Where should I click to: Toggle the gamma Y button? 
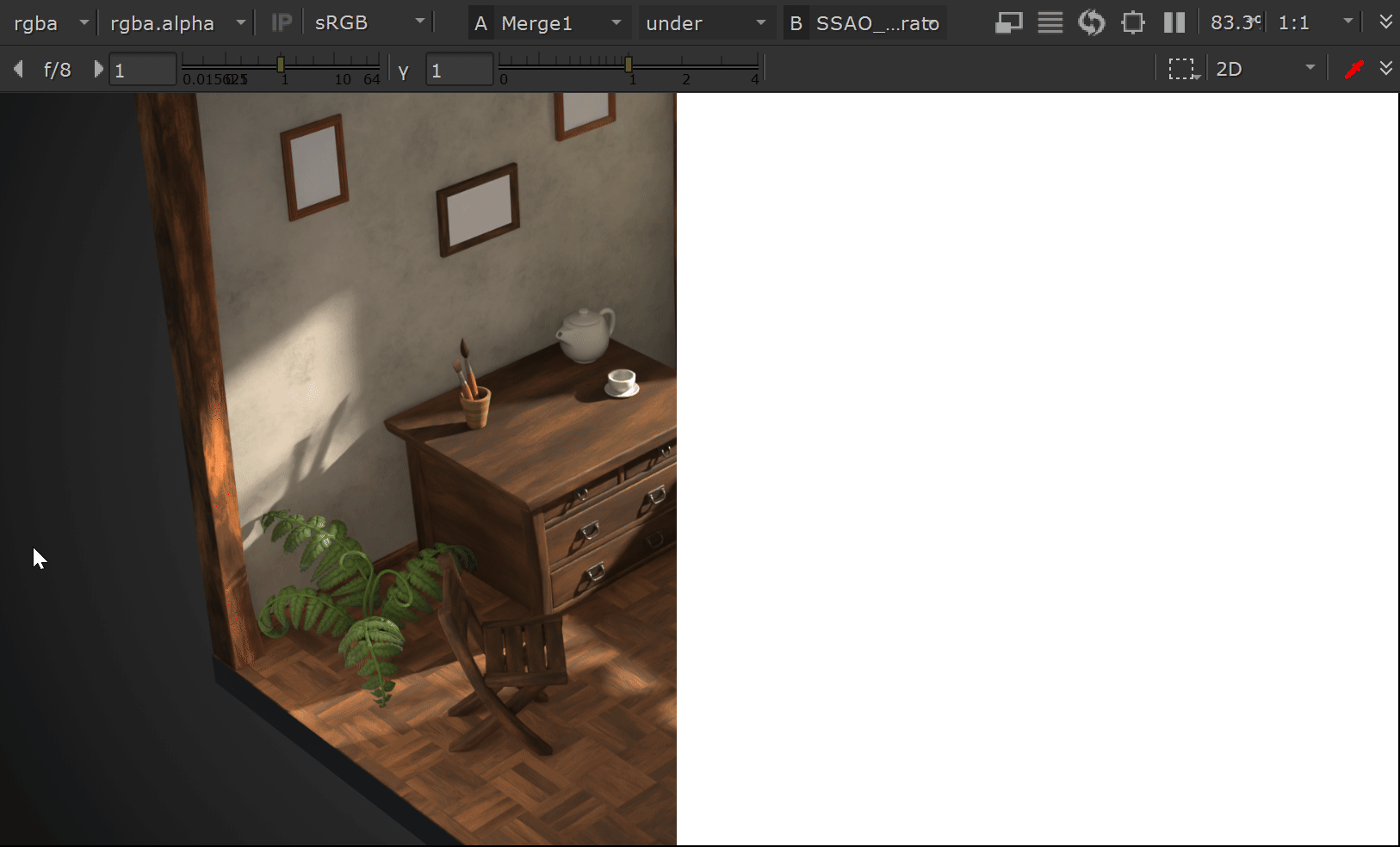[x=403, y=70]
